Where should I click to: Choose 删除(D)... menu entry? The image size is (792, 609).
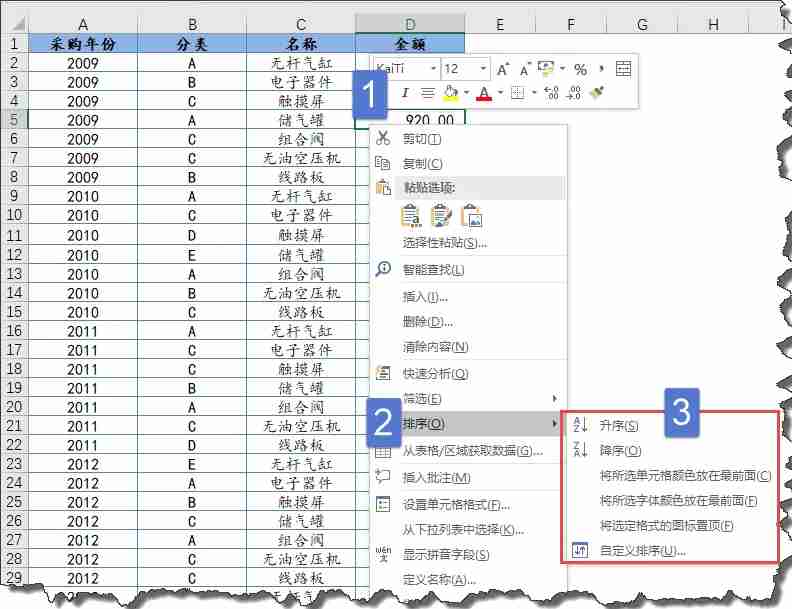click(x=468, y=322)
